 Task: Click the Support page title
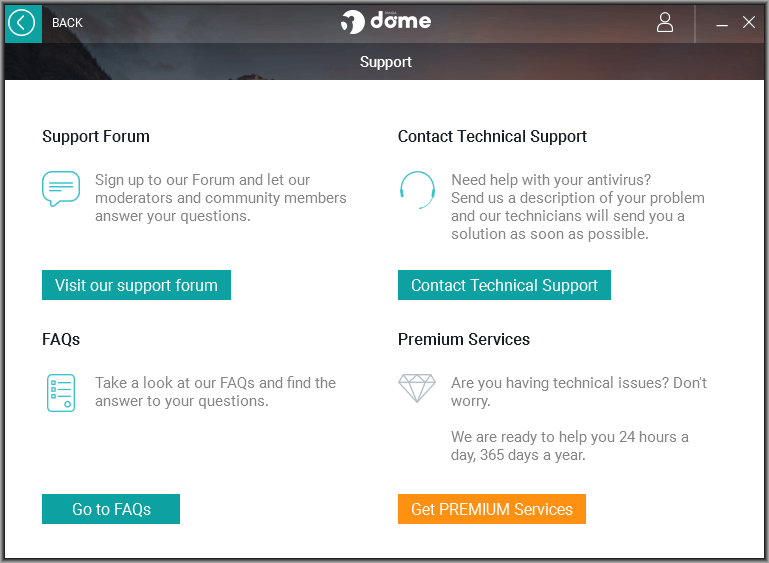(385, 62)
